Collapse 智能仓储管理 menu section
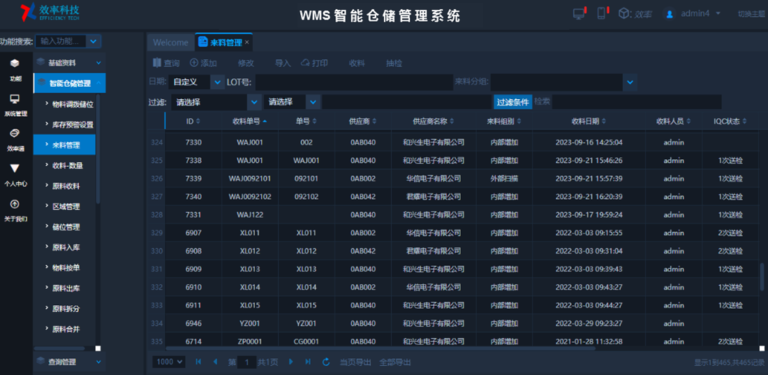 (69, 83)
